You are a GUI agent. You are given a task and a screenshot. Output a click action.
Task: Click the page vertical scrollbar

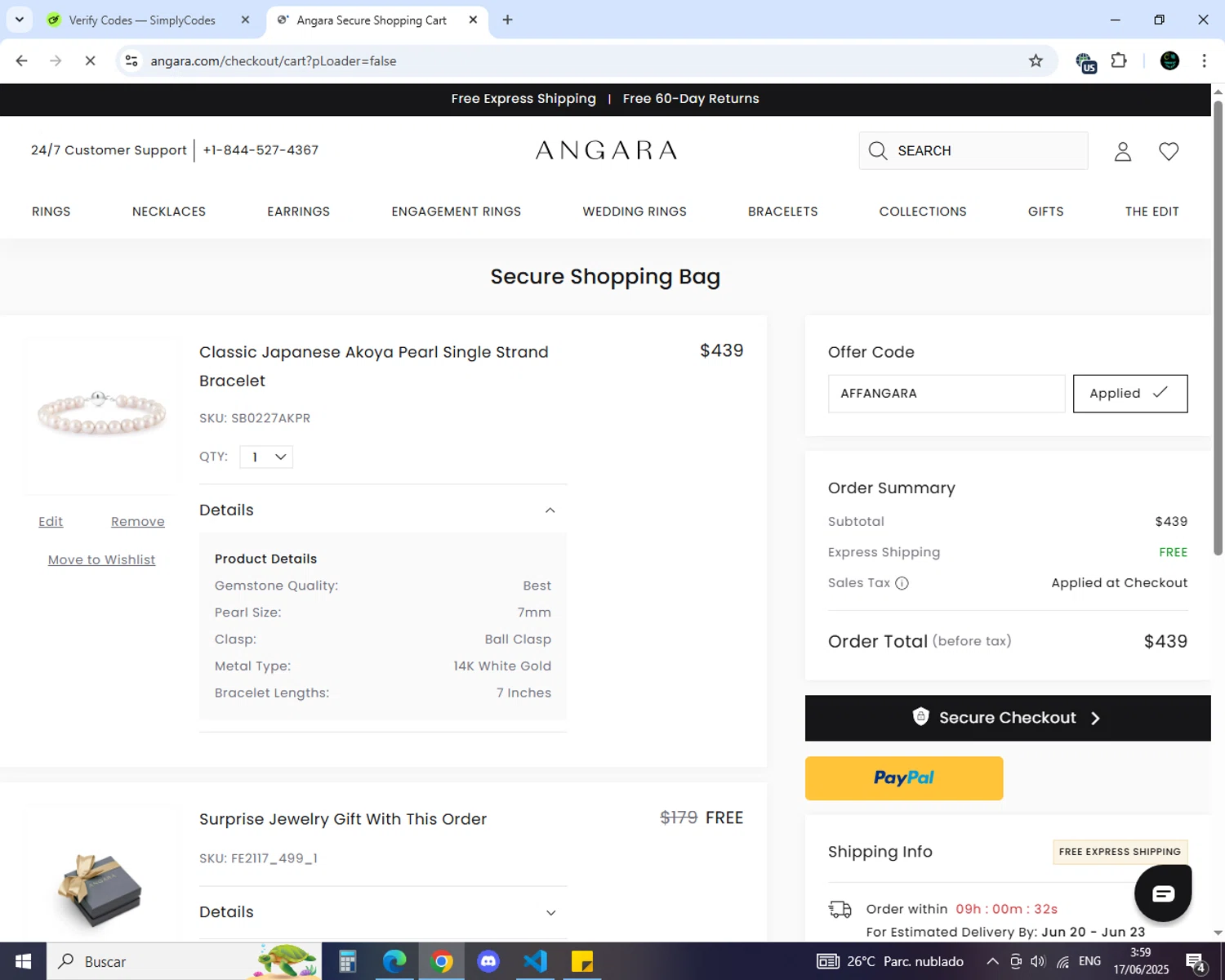(1218, 327)
